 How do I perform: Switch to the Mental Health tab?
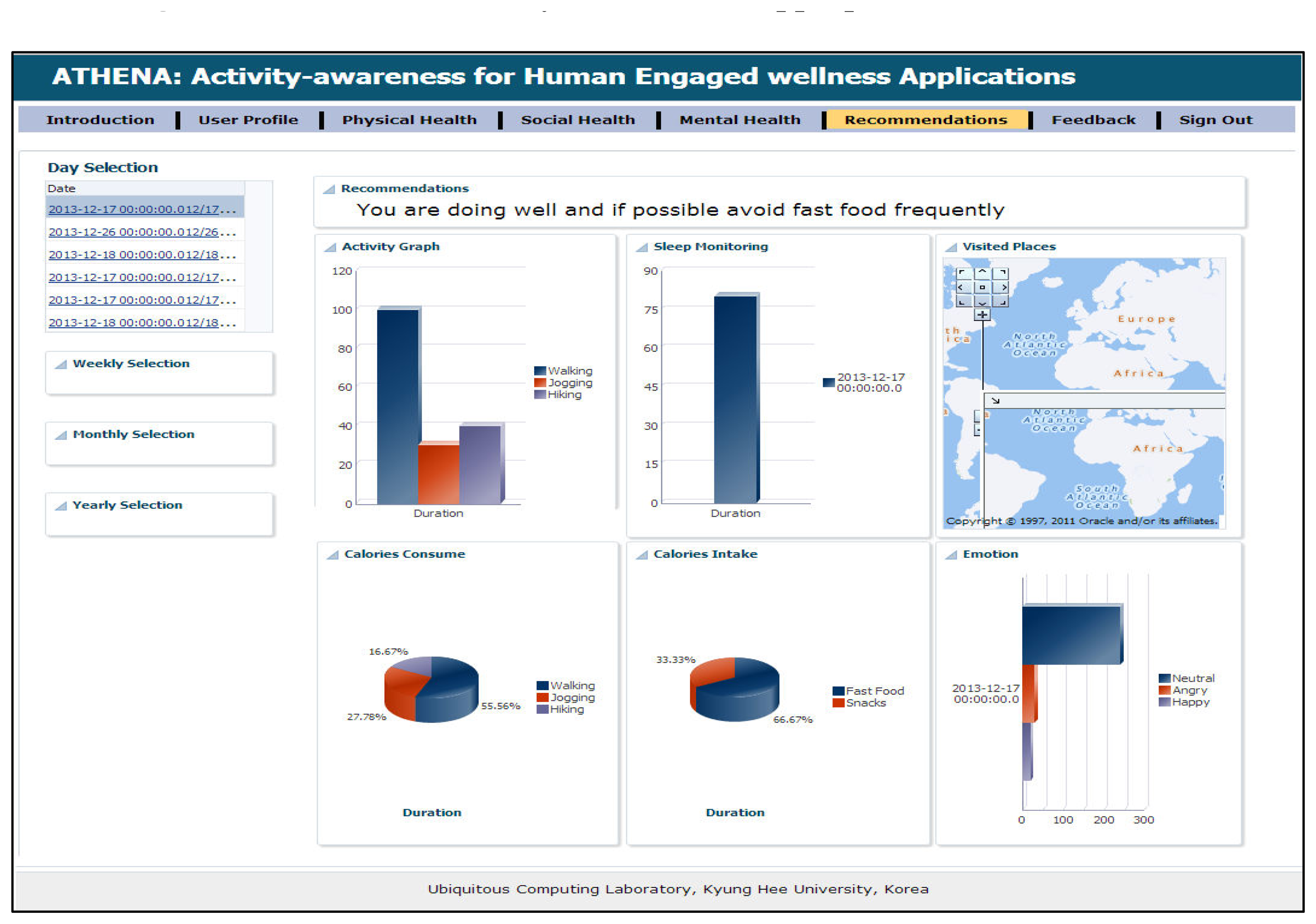click(739, 120)
